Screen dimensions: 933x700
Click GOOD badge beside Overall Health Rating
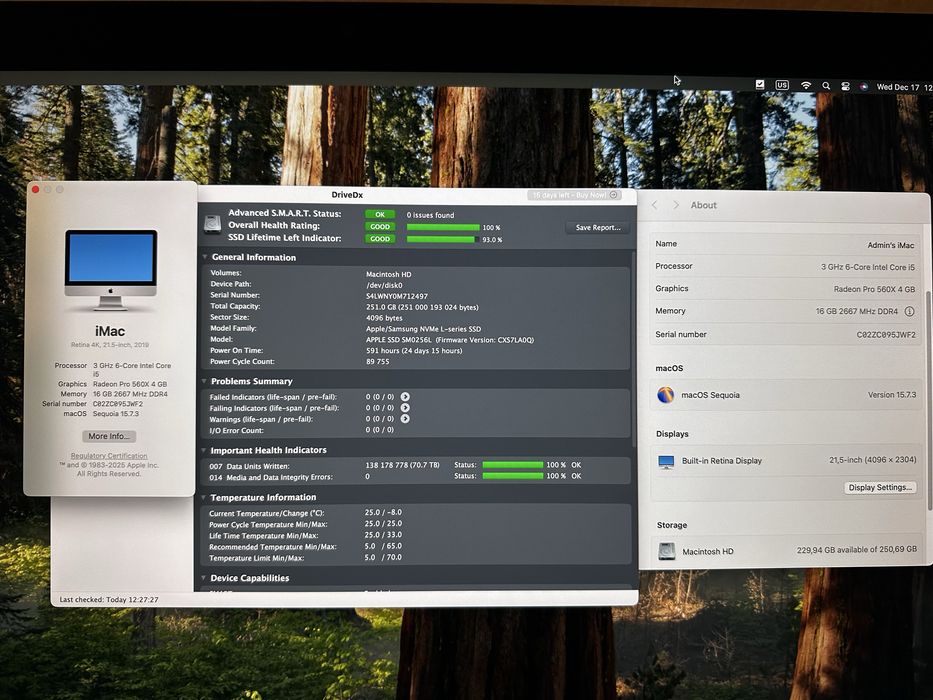380,227
